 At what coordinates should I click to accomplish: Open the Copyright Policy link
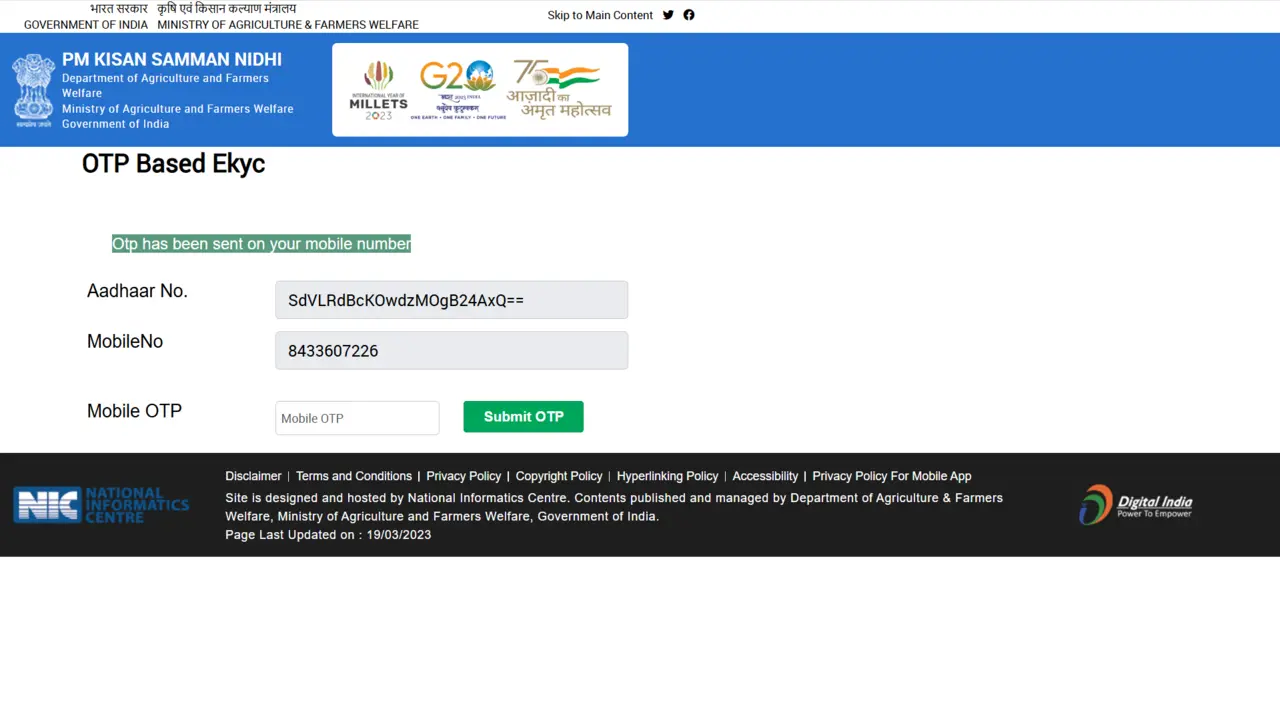[x=559, y=476]
